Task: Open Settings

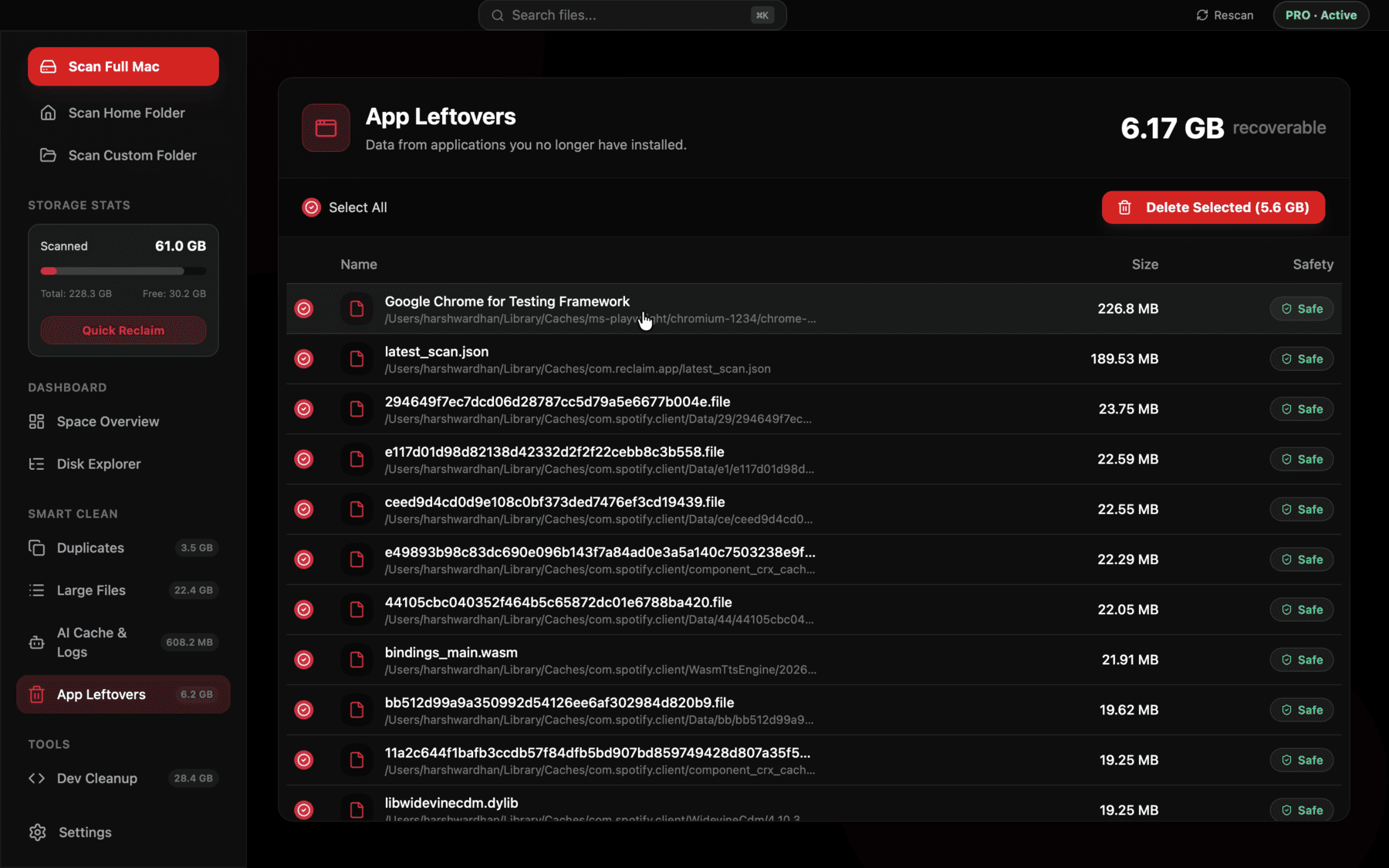Action: coord(123,833)
